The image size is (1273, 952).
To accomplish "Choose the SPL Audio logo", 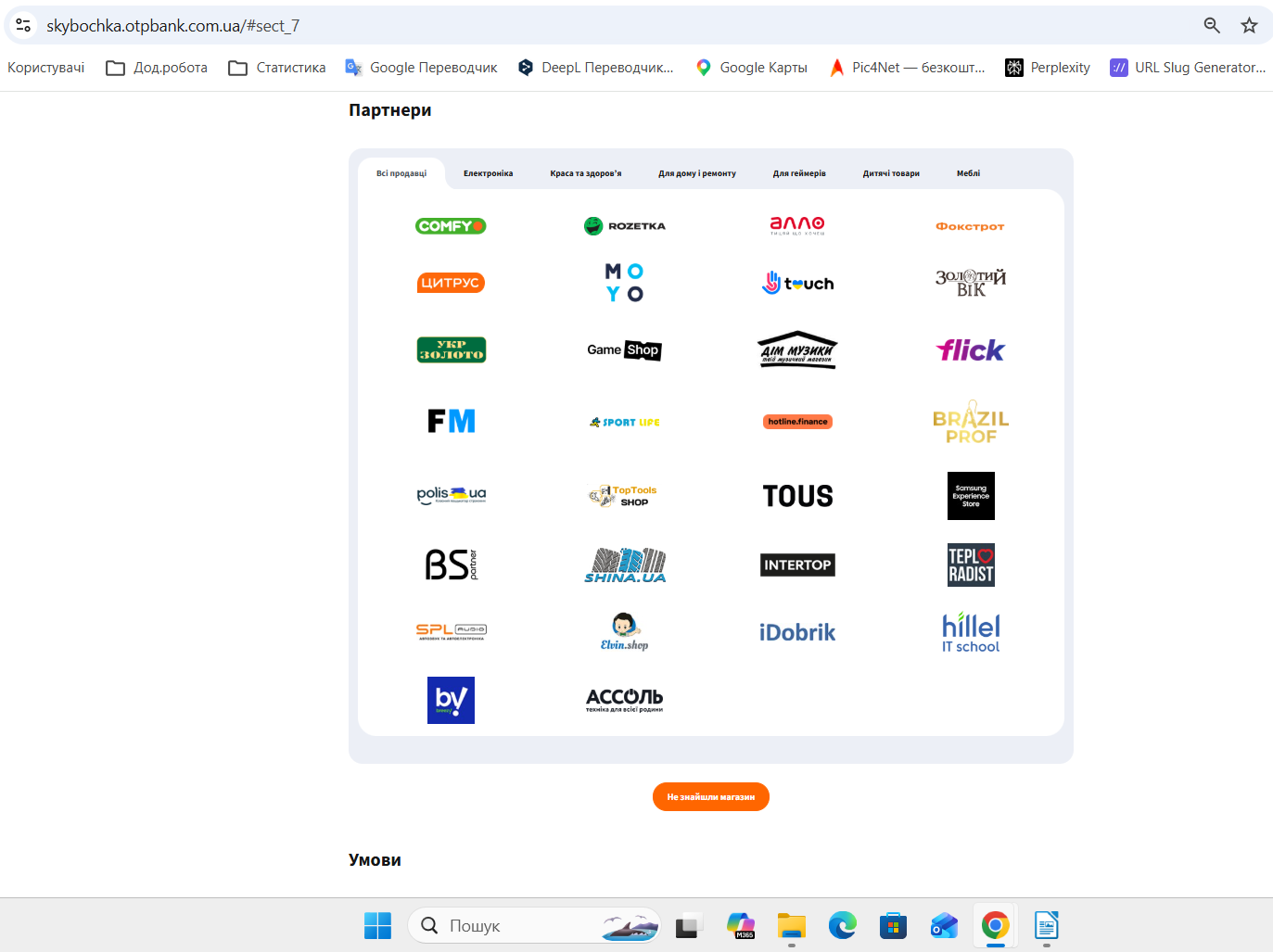I will (452, 632).
